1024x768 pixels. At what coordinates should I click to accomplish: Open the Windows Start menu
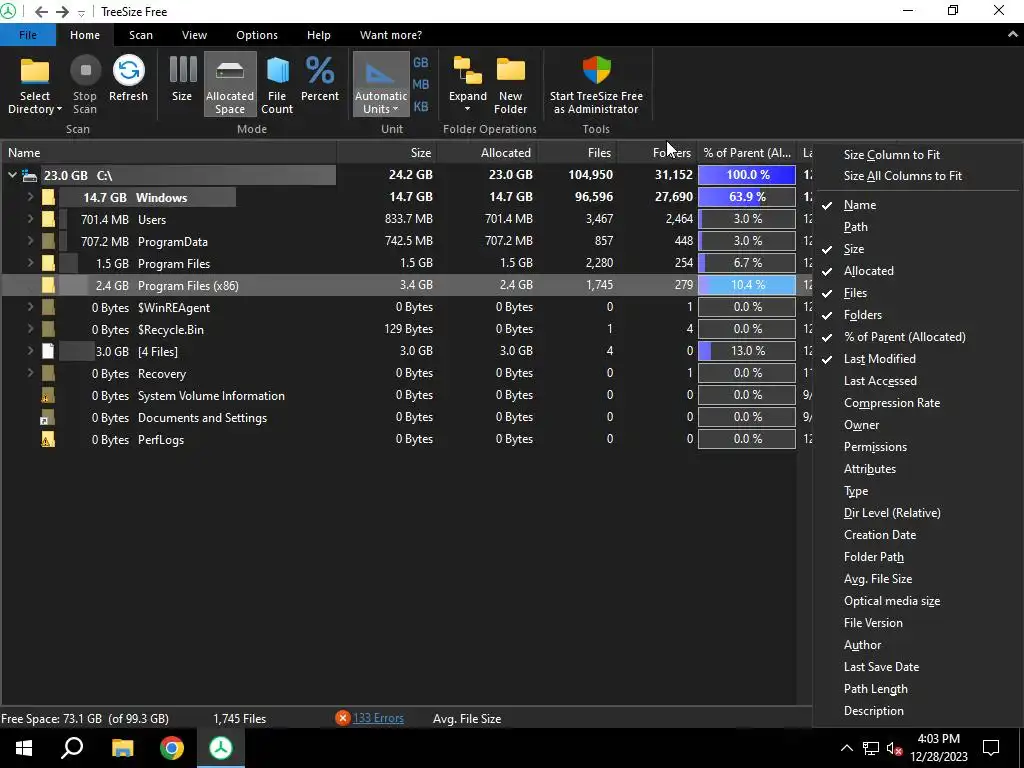coord(24,748)
